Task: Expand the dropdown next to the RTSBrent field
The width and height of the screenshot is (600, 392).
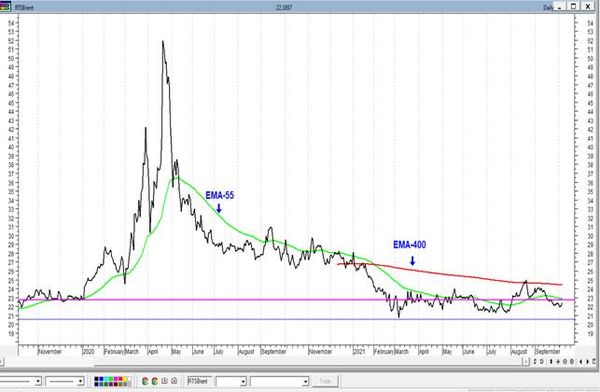Action: coord(243,381)
